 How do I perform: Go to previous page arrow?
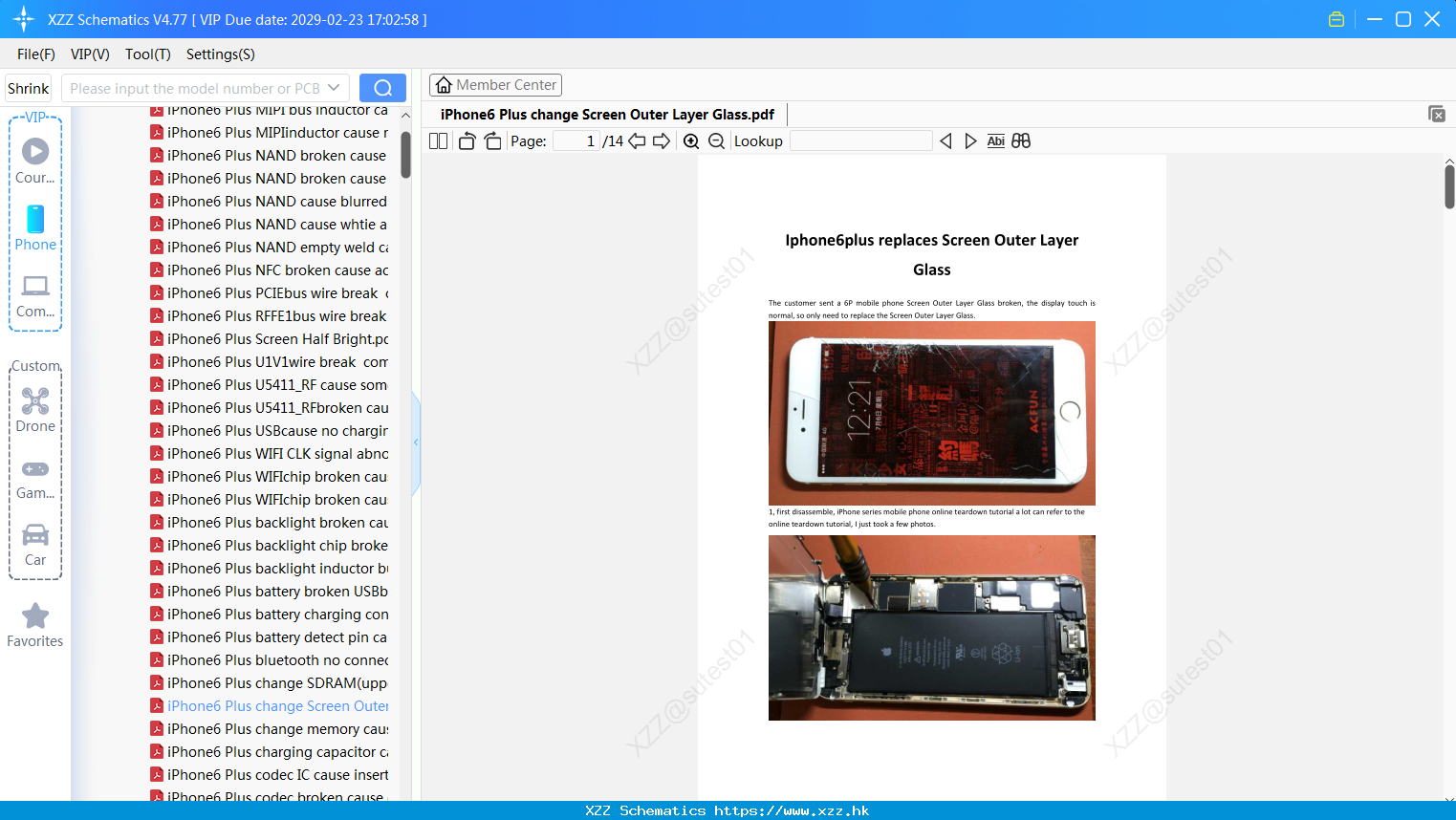click(x=637, y=141)
